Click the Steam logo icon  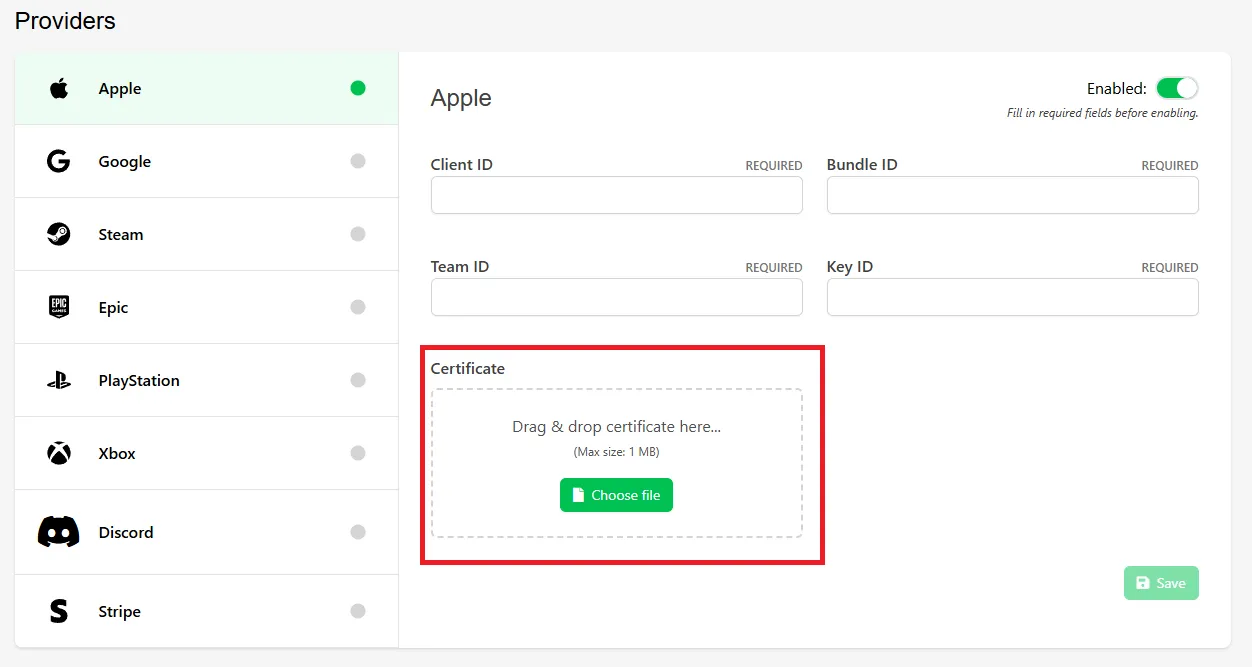pyautogui.click(x=59, y=234)
